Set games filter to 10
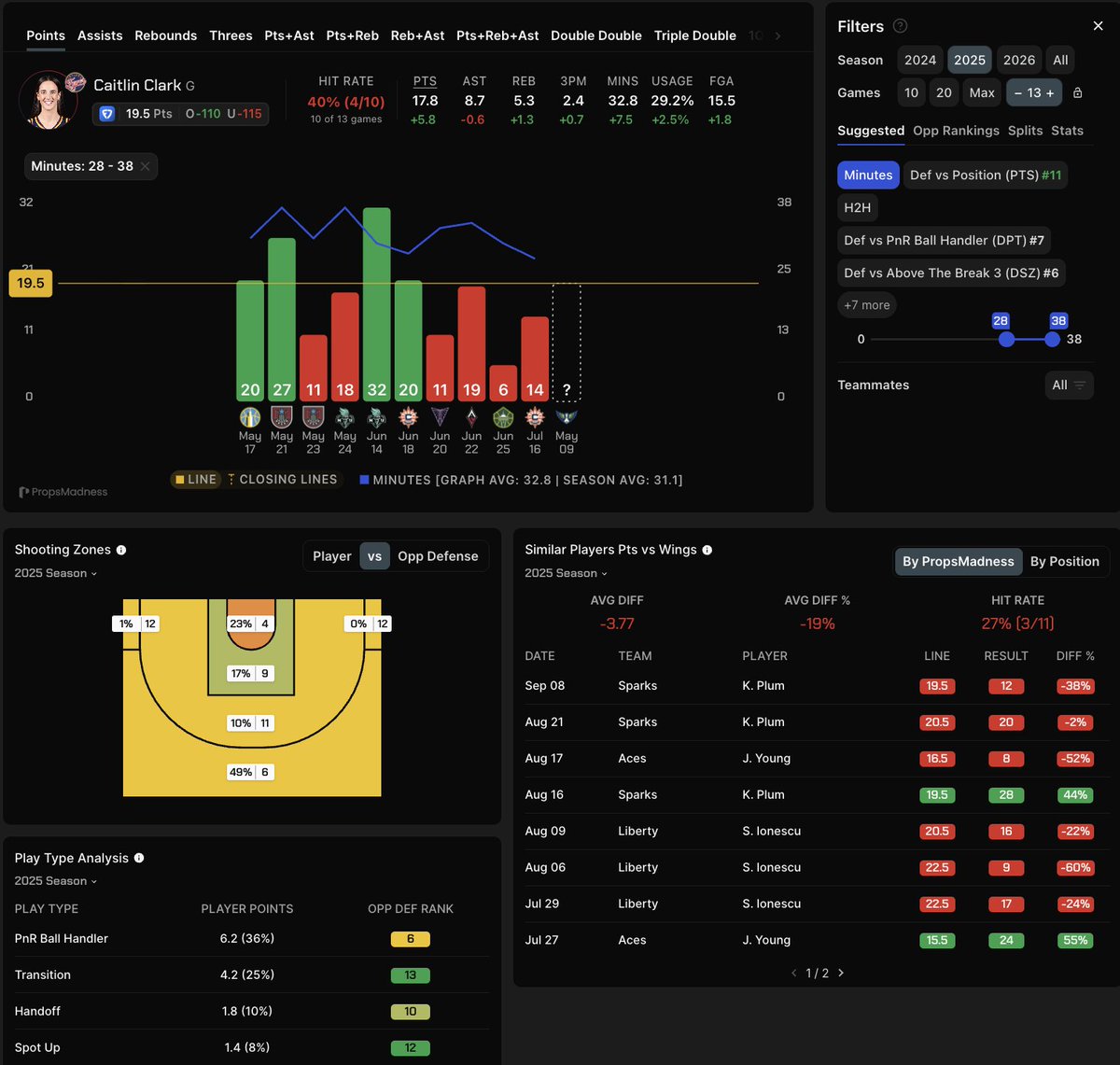Viewport: 1120px width, 1065px height. point(912,92)
